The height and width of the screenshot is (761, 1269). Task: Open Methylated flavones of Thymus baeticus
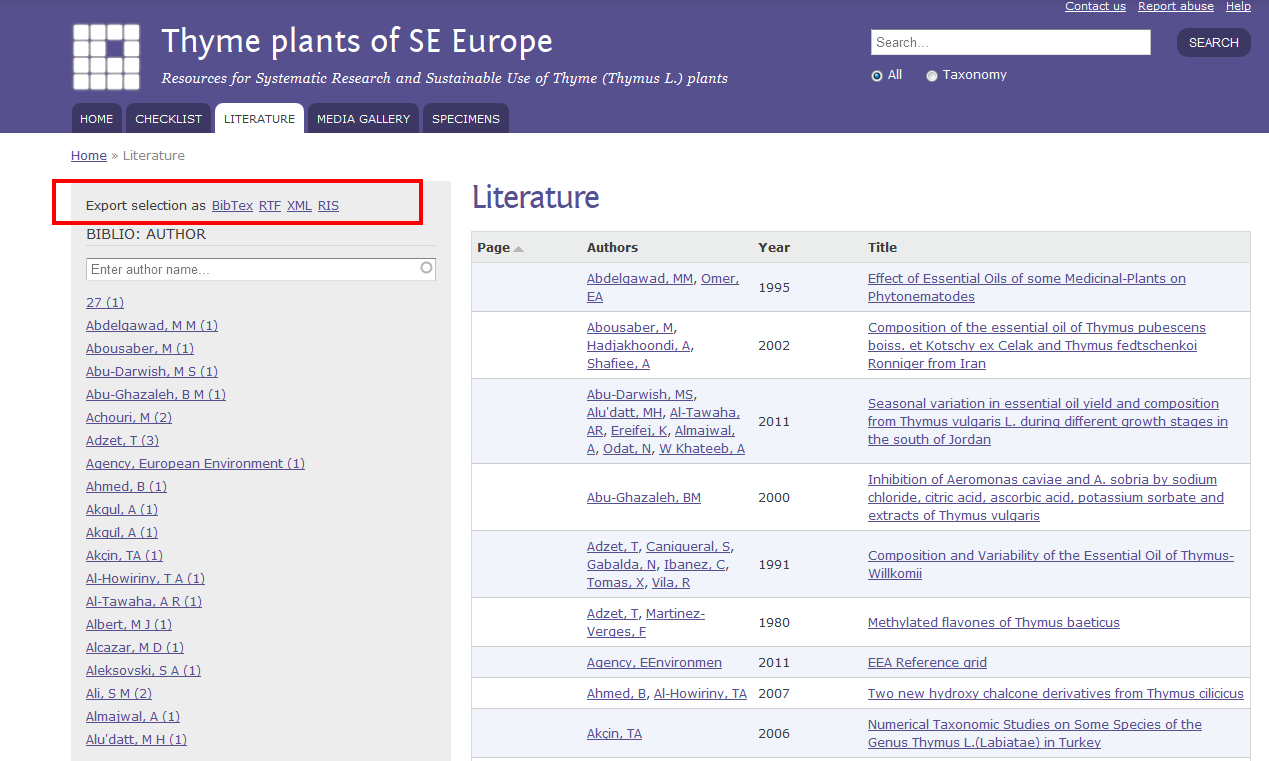(994, 622)
